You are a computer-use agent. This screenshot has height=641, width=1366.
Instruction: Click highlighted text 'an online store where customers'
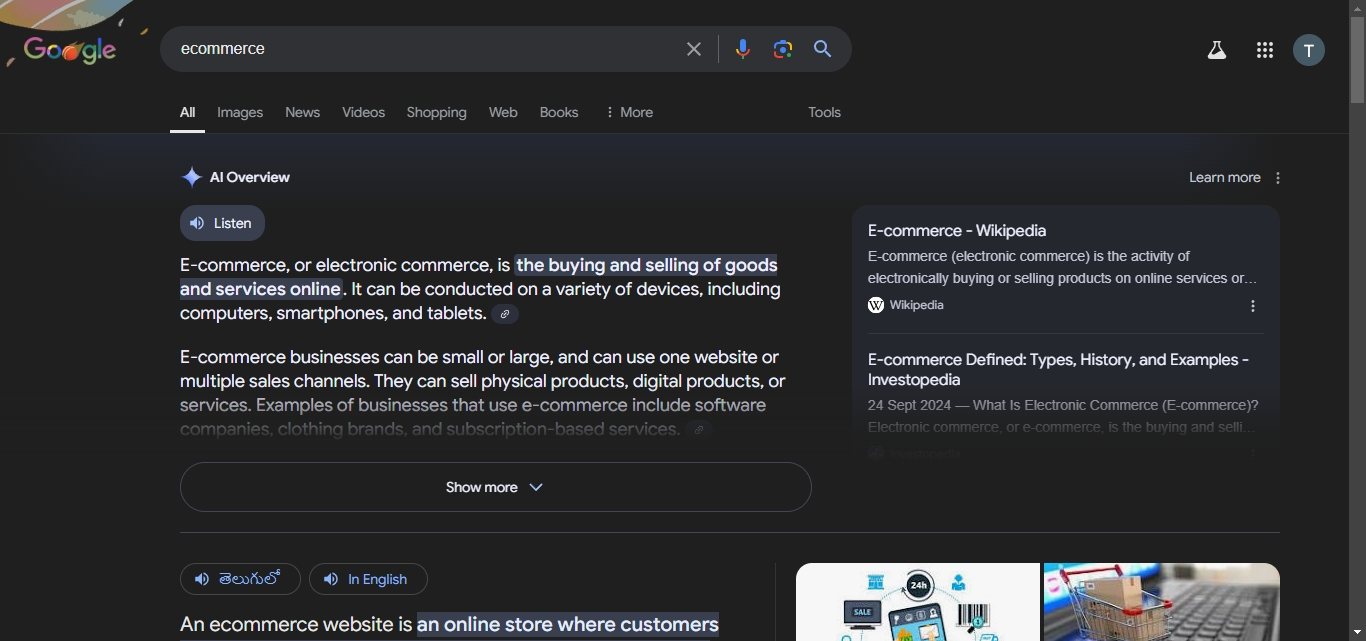(568, 625)
